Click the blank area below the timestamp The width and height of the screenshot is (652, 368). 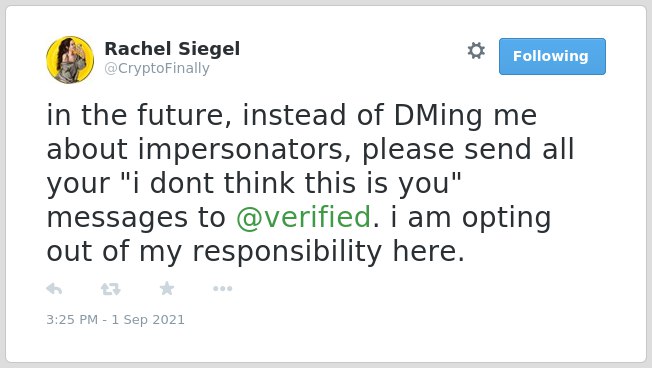pyautogui.click(x=326, y=345)
